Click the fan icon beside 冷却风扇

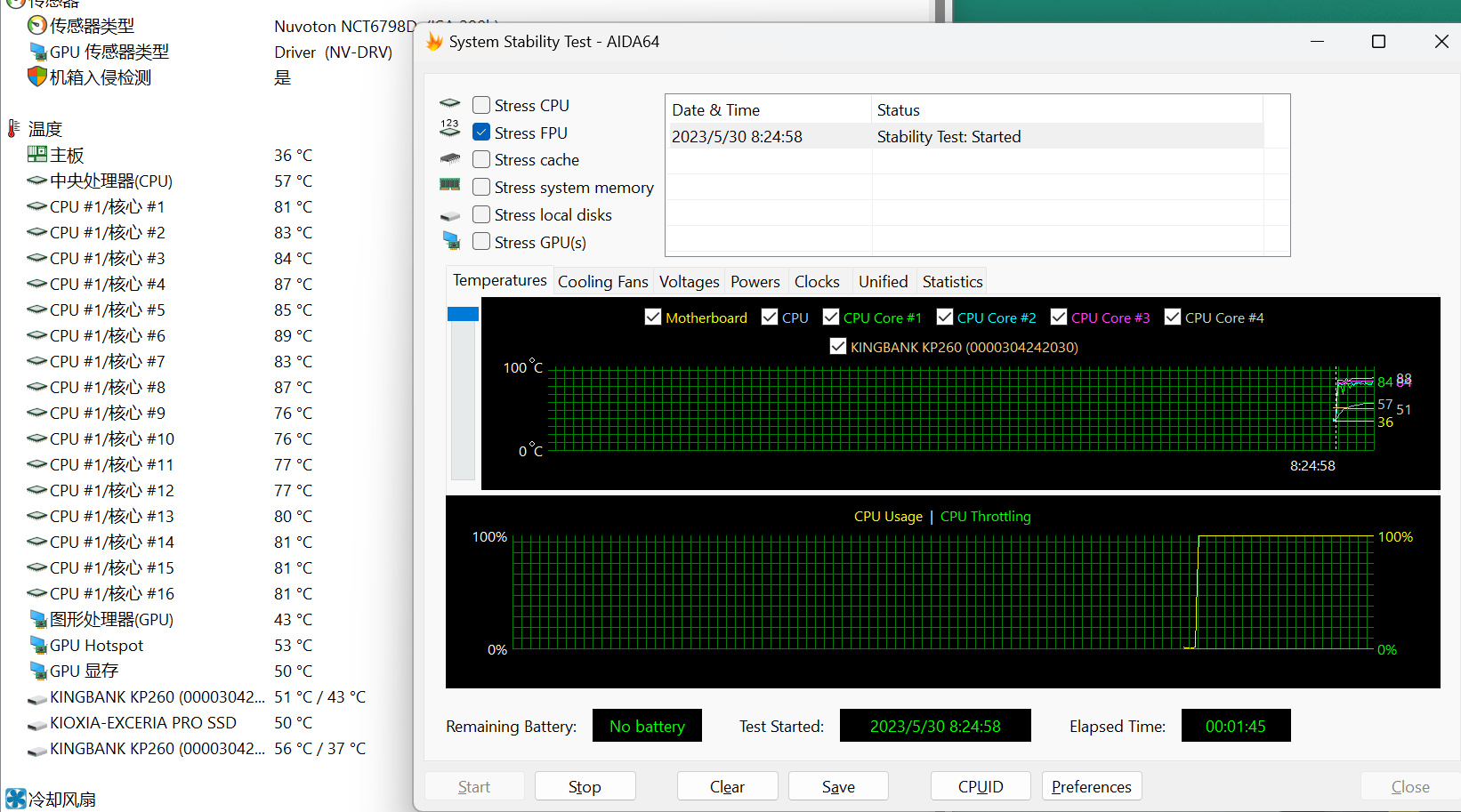pyautogui.click(x=16, y=799)
